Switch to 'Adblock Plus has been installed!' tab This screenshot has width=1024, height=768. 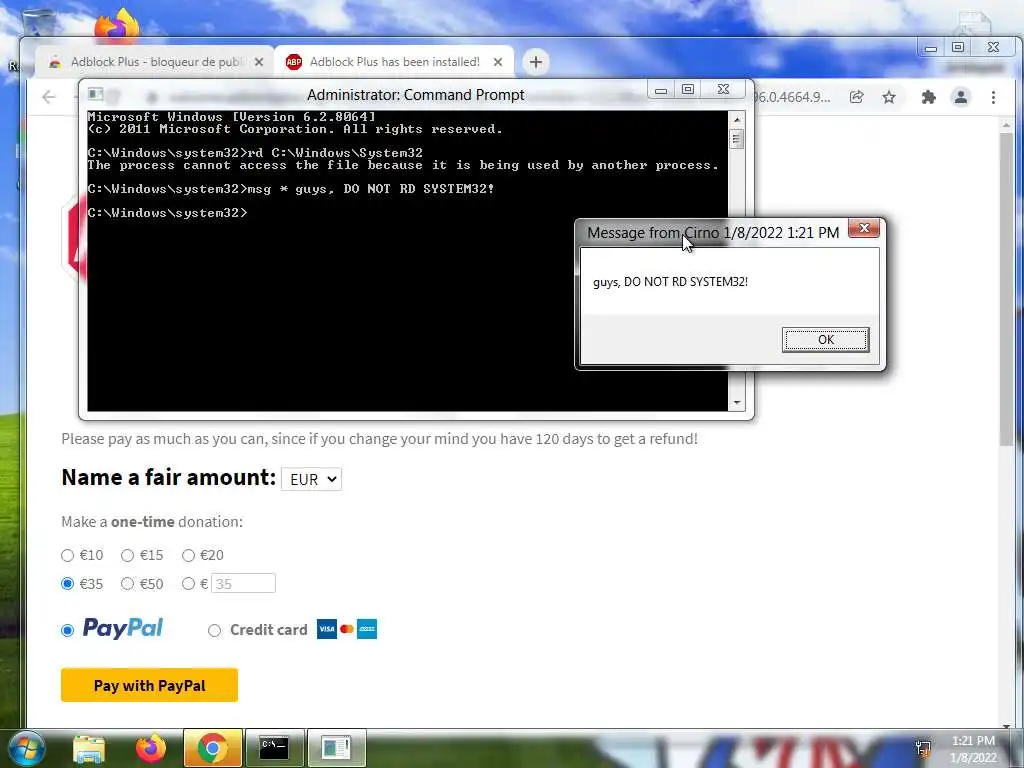point(392,62)
